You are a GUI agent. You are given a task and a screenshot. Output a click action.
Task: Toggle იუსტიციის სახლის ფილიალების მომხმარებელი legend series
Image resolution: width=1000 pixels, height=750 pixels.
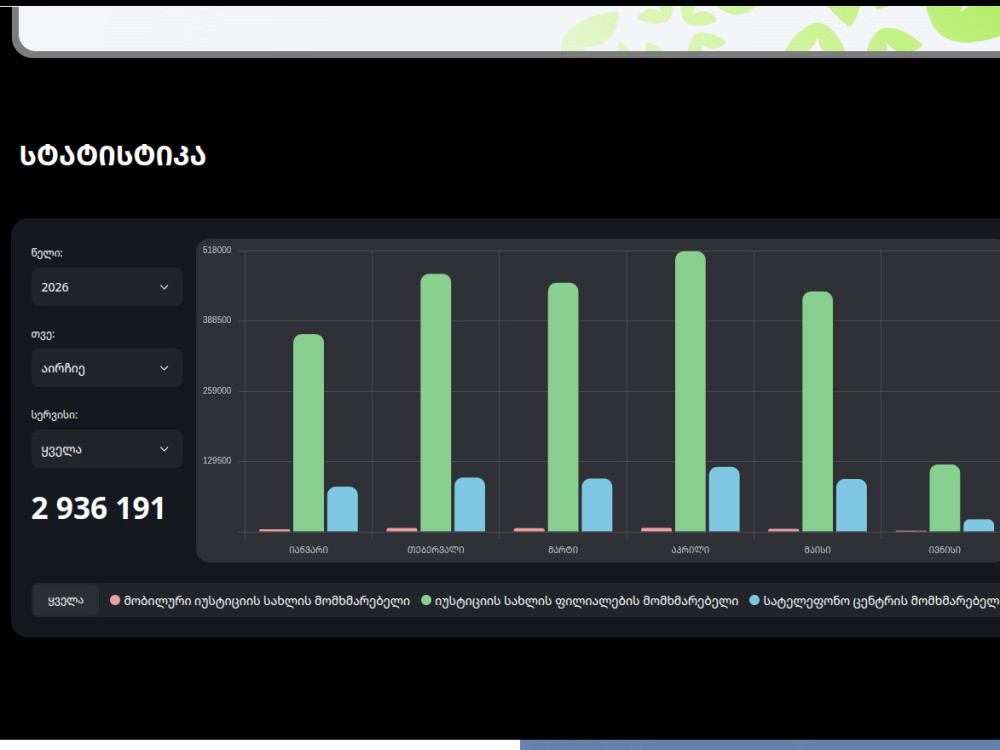click(x=580, y=601)
